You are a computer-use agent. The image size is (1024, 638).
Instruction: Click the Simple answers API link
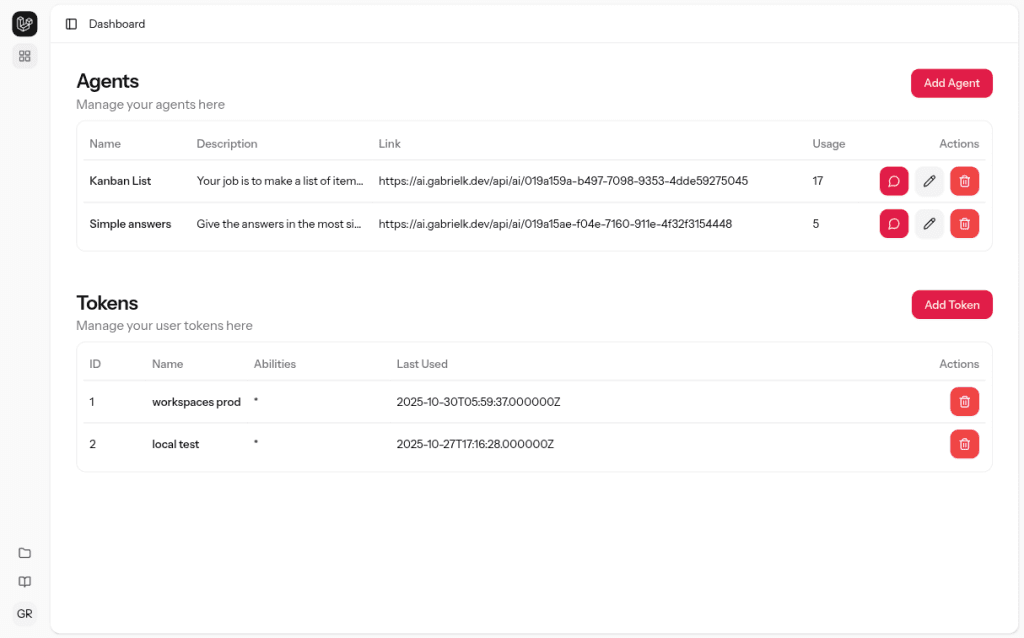pos(555,224)
